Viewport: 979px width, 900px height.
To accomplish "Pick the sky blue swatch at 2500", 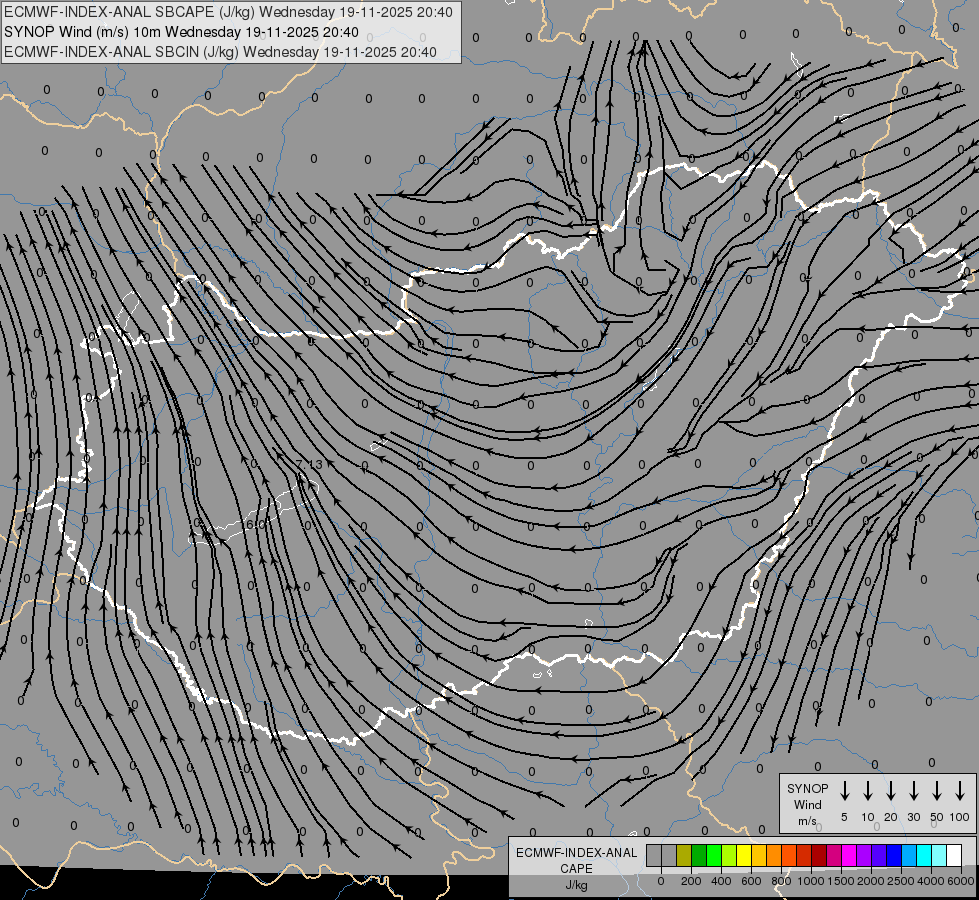I will (908, 855).
